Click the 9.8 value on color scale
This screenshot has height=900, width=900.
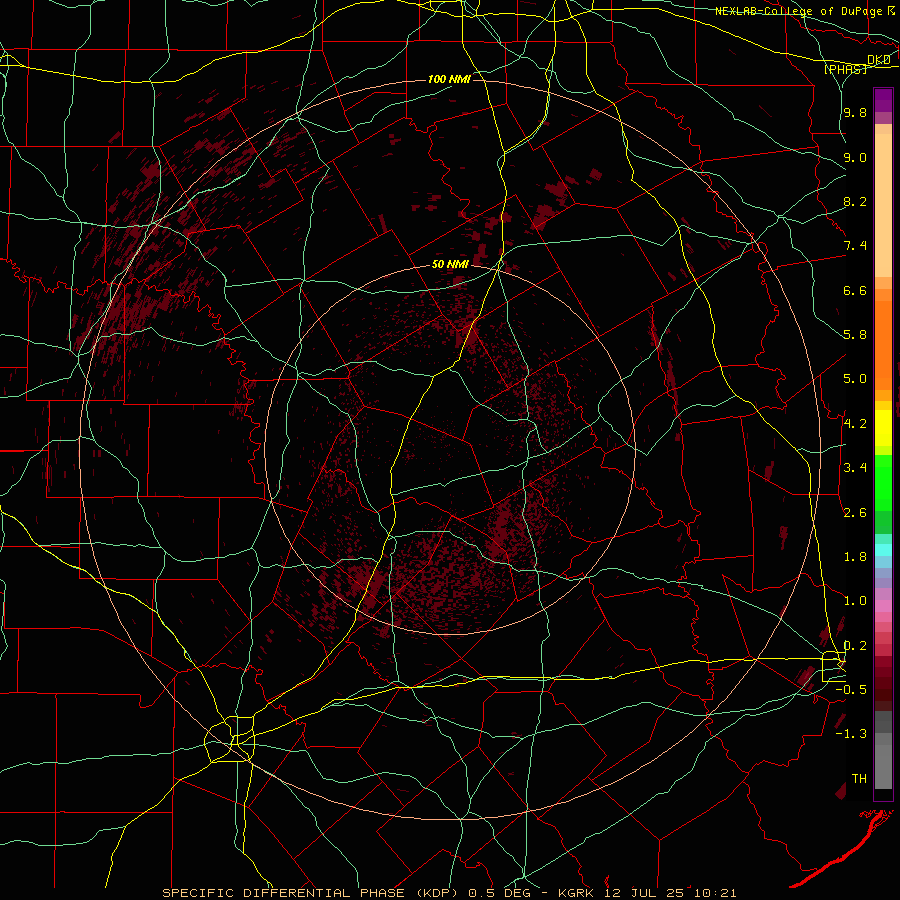(x=855, y=113)
